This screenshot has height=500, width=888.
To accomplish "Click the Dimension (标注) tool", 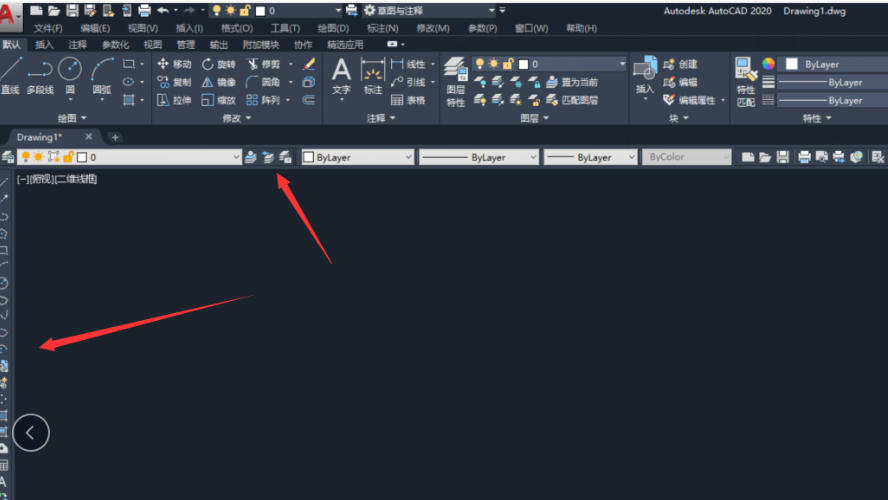I will point(373,76).
